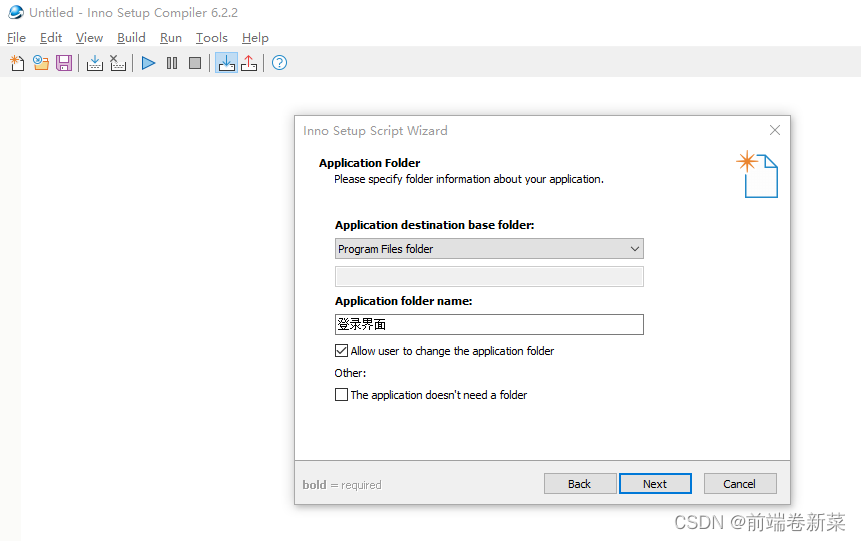This screenshot has width=861, height=541.
Task: Open the Run menu
Action: pyautogui.click(x=171, y=38)
